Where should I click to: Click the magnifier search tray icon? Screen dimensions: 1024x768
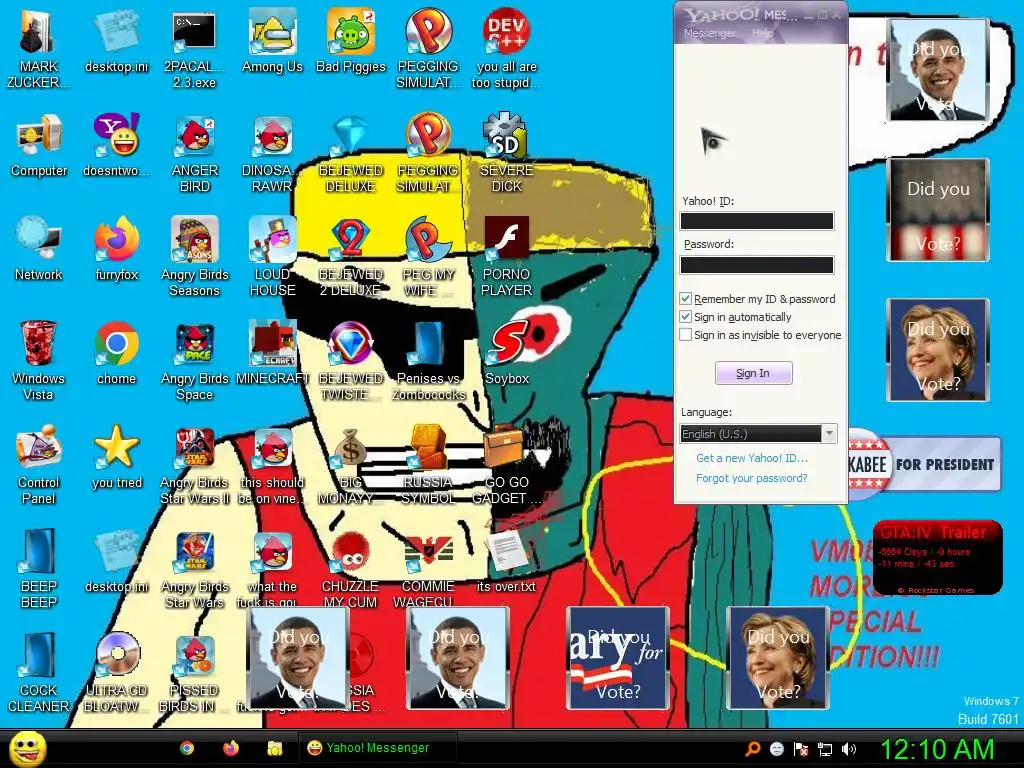pos(752,749)
